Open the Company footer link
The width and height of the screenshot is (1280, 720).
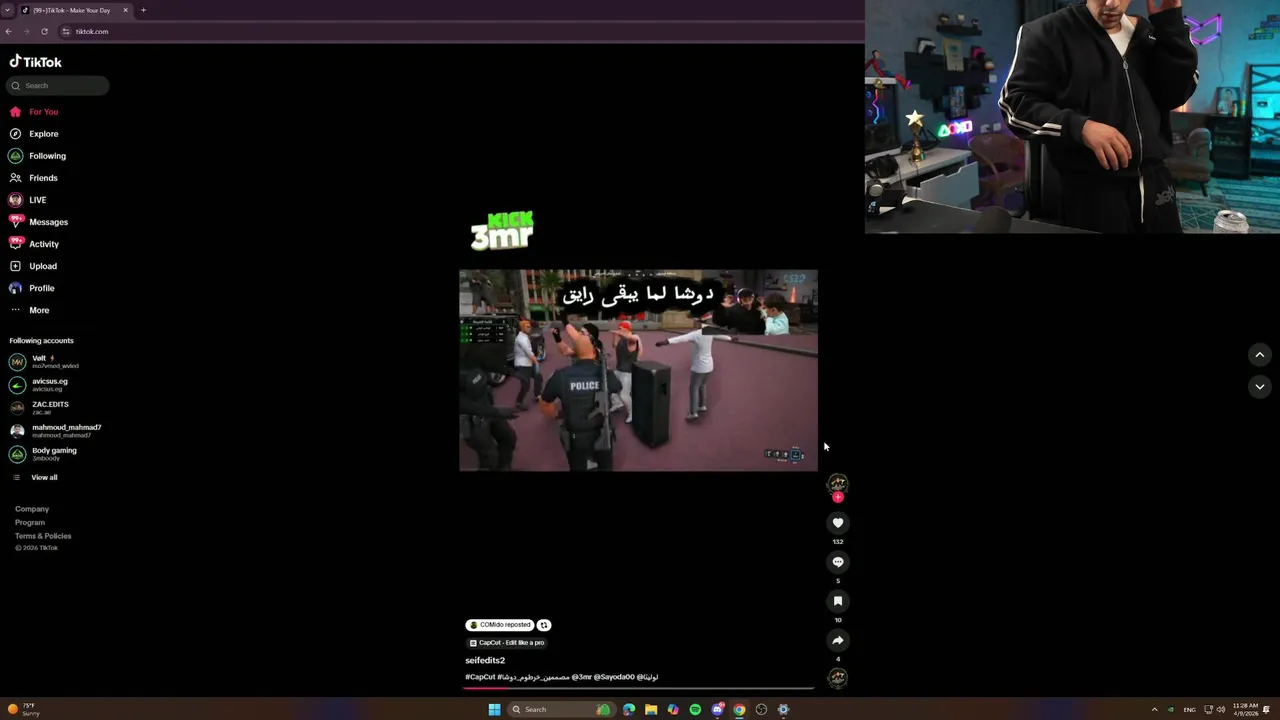tap(32, 509)
